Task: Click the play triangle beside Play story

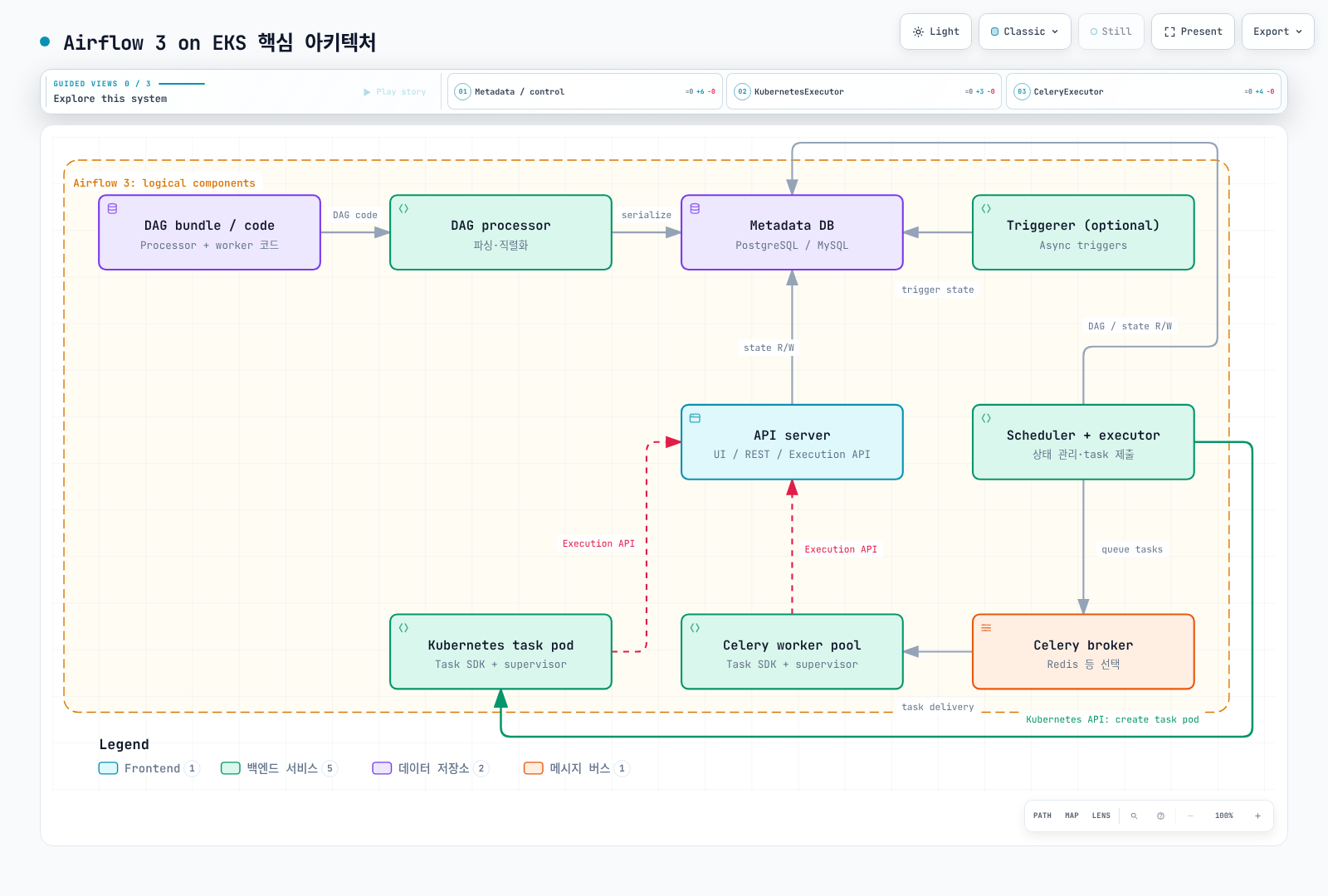Action: 367,92
